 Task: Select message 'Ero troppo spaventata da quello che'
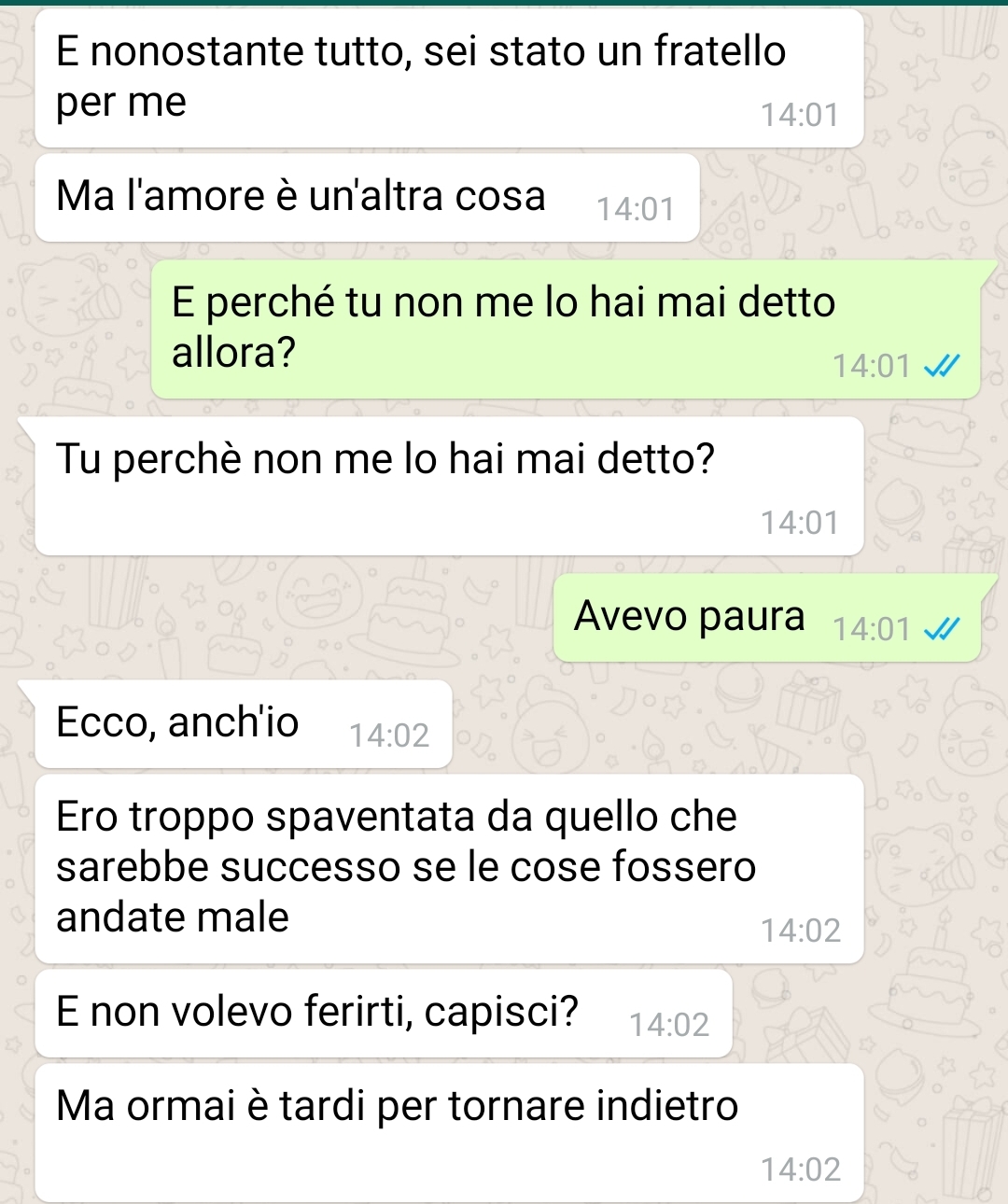click(449, 869)
